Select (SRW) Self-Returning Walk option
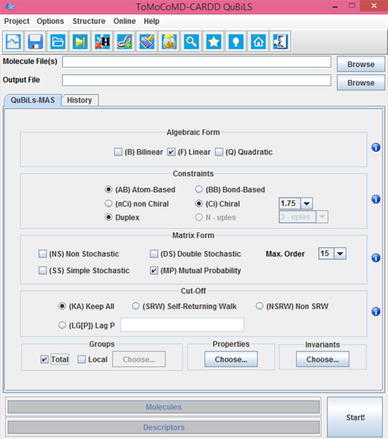Screen dimensions: 388x439 pos(136,306)
